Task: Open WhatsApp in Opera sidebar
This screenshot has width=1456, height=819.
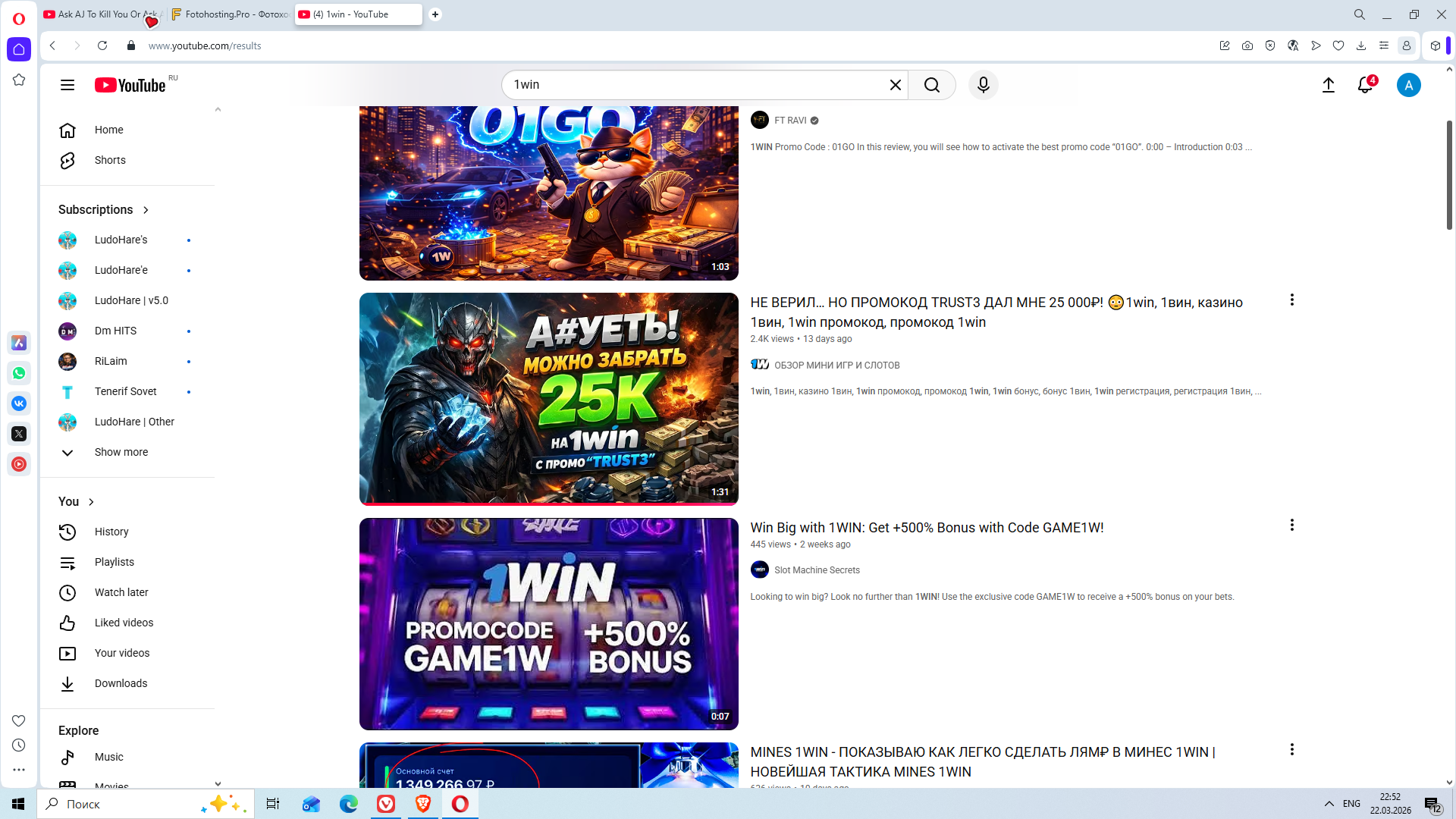Action: pyautogui.click(x=19, y=373)
